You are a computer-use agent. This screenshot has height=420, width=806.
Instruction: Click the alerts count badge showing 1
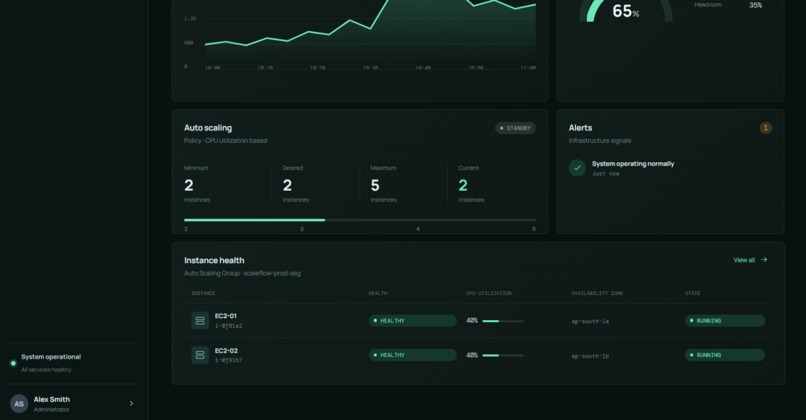pos(765,127)
